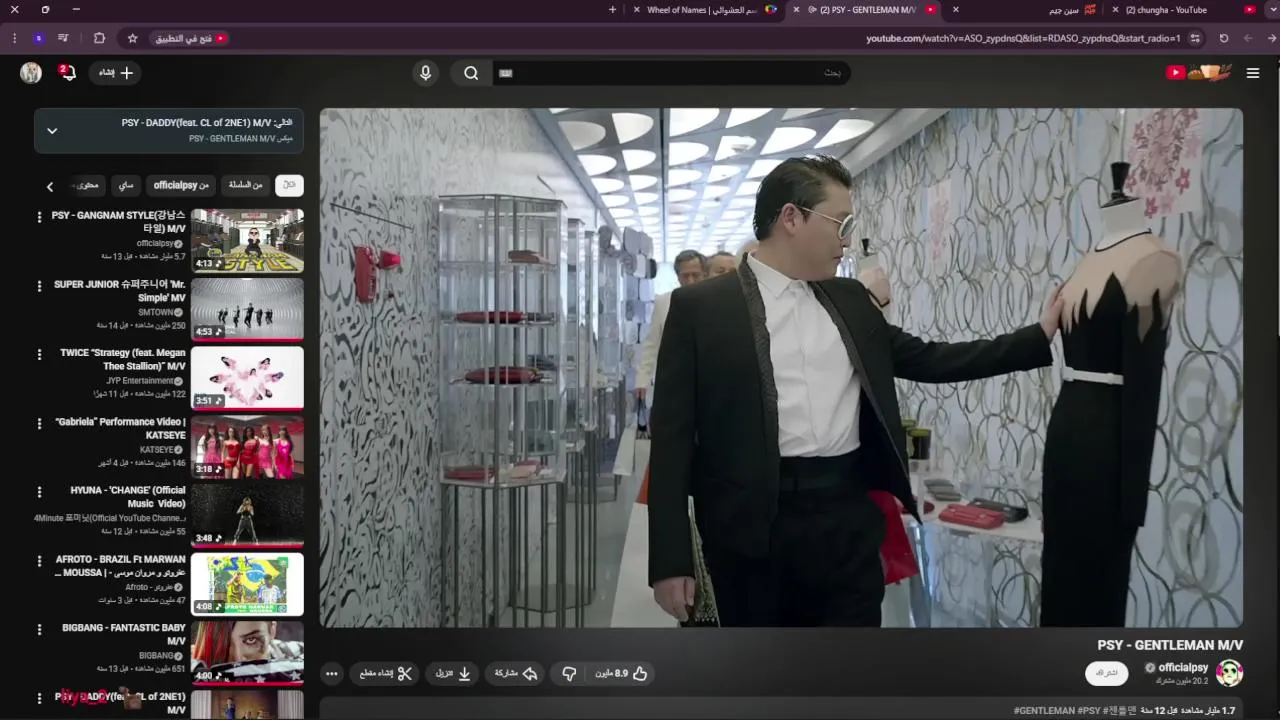
Task: Open the BIGBANG FANTASTIC BABY video title
Action: tap(124, 634)
